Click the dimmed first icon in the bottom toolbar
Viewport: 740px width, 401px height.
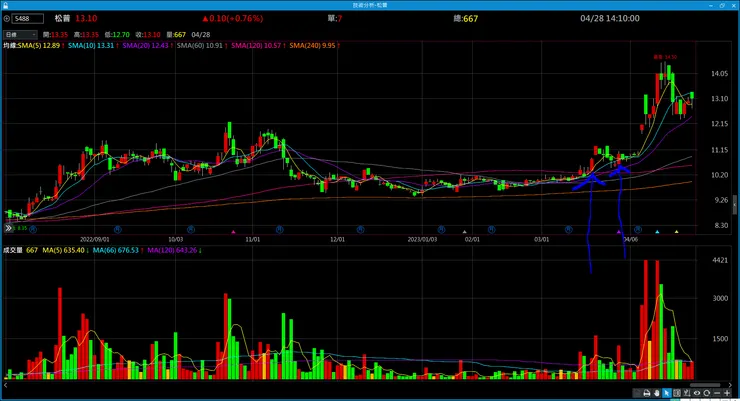[637, 393]
